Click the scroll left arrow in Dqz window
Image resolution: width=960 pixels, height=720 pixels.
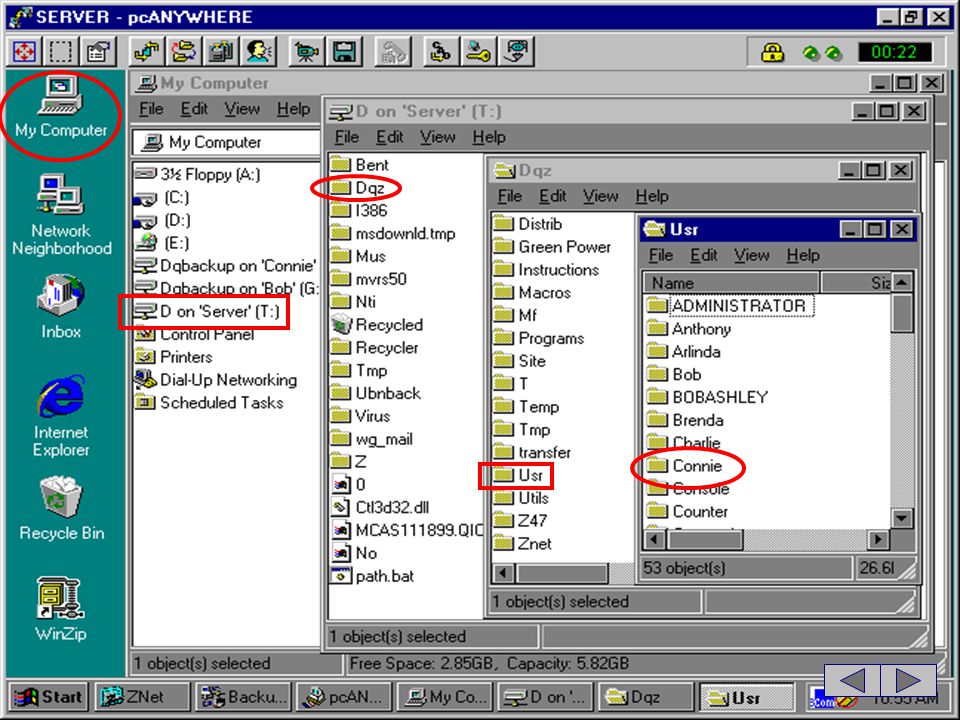(503, 574)
